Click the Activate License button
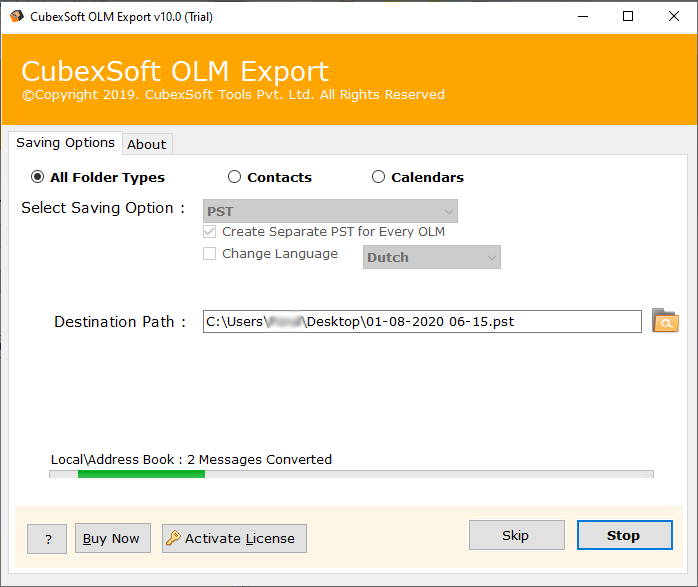Screen dimensions: 698x587 tap(234, 538)
